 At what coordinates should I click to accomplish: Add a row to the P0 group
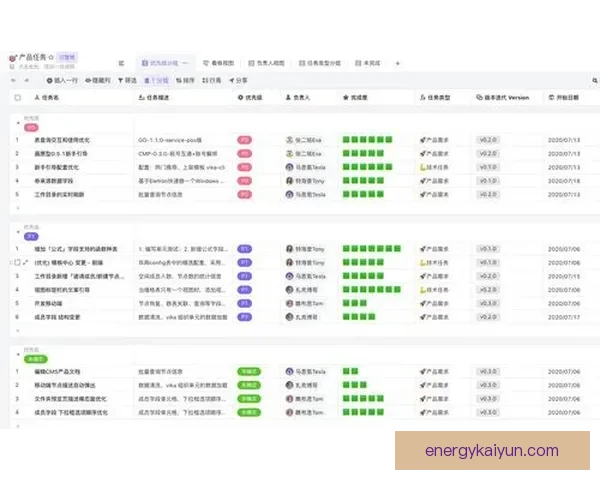(x=17, y=208)
